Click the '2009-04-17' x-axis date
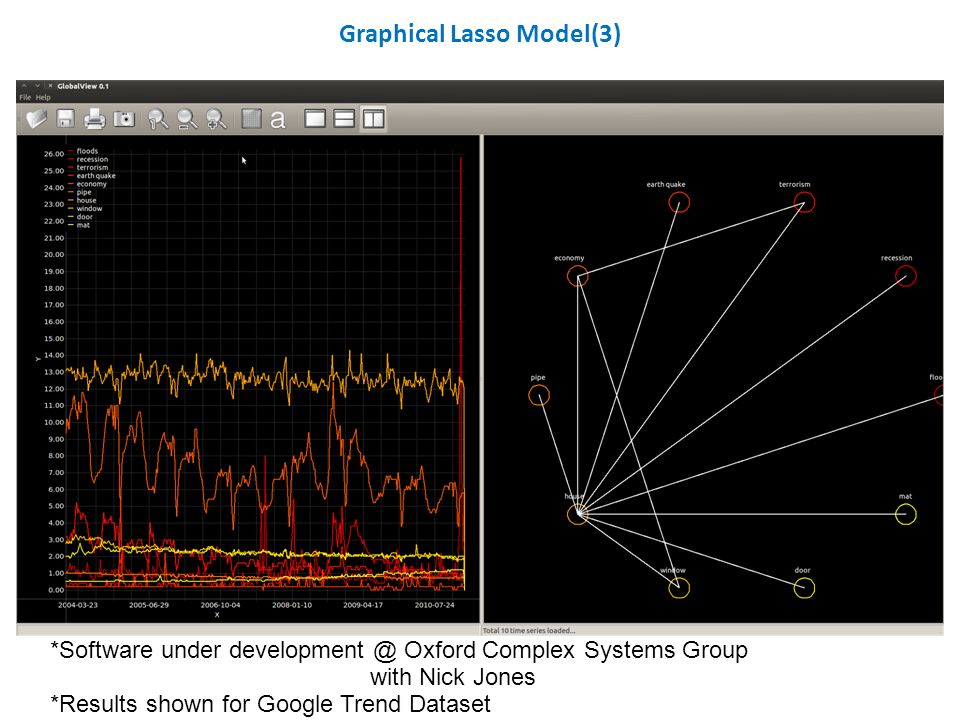This screenshot has width=960, height=720. tap(363, 605)
